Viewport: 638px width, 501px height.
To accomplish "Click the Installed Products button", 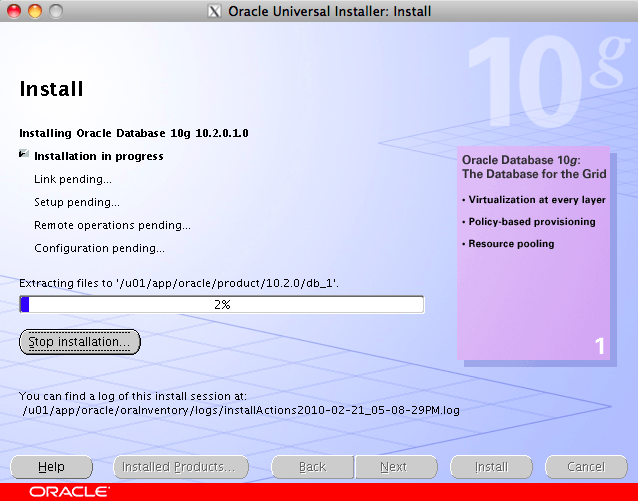I will point(178,467).
